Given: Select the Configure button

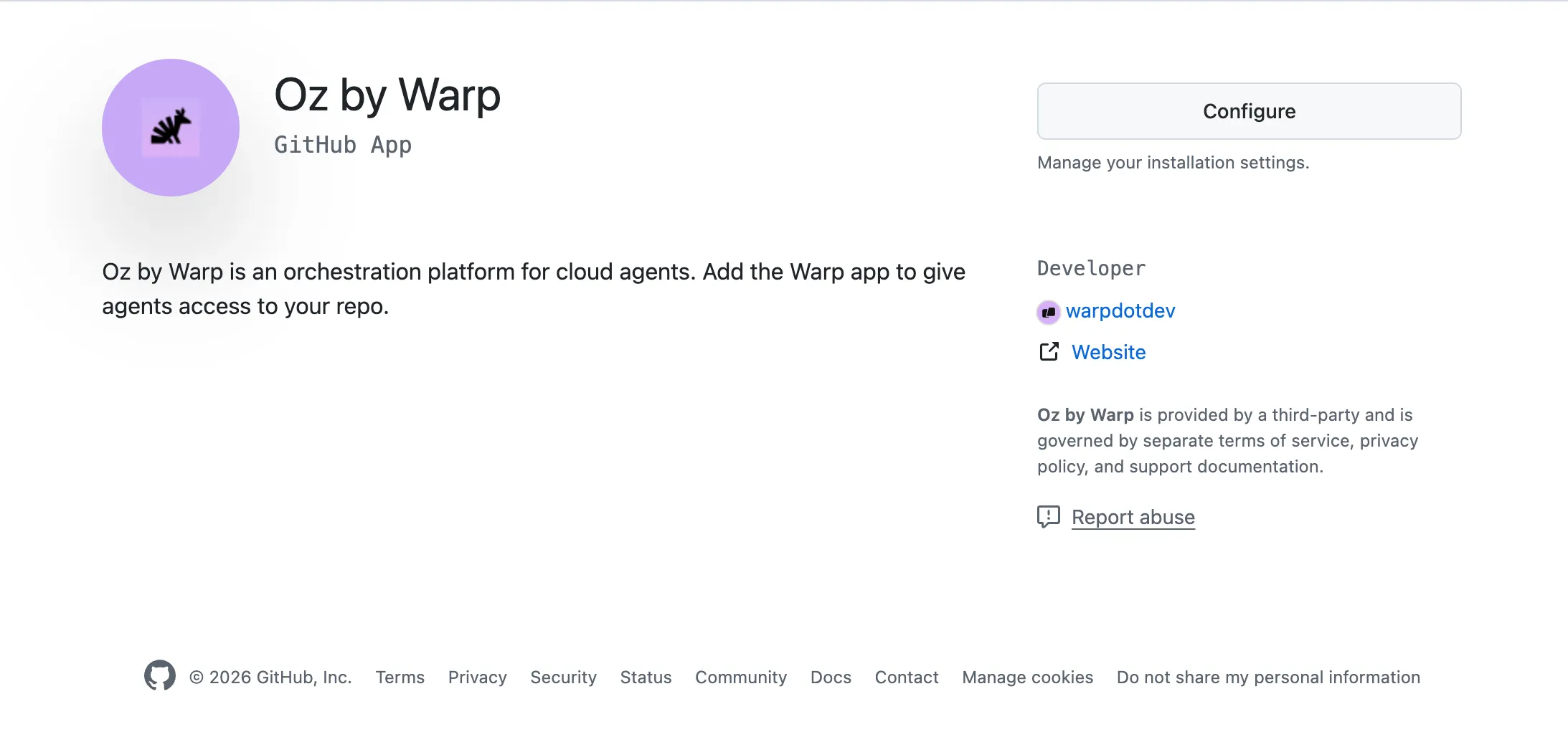Looking at the screenshot, I should [1248, 110].
